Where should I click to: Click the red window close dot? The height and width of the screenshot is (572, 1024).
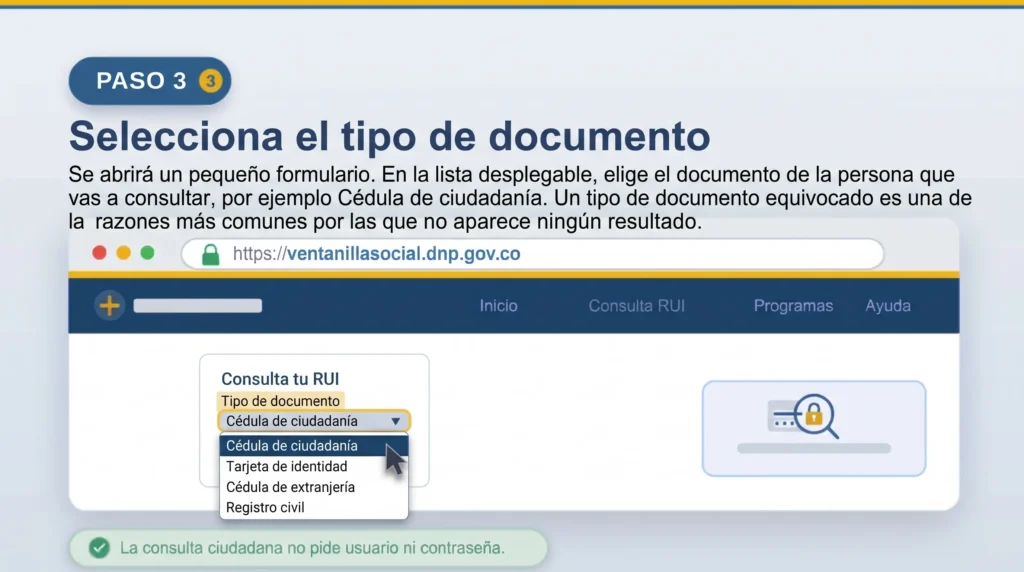99,253
